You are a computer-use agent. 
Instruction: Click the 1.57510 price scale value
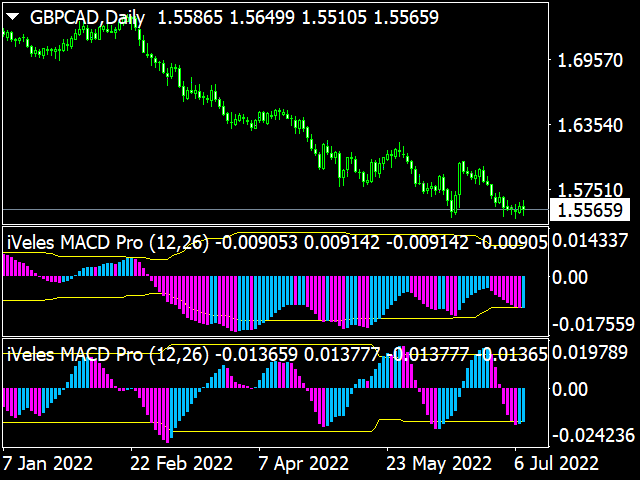(x=590, y=190)
